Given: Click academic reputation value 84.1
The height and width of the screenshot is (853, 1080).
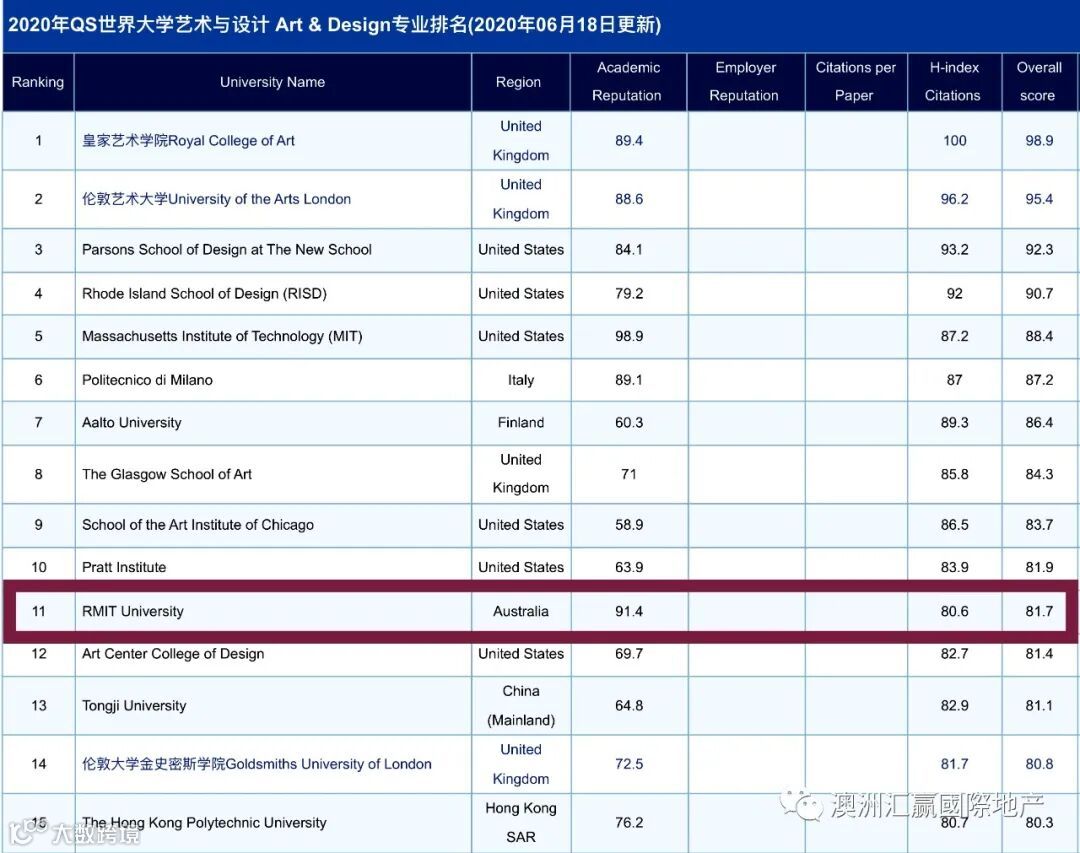Looking at the screenshot, I should pyautogui.click(x=629, y=249).
